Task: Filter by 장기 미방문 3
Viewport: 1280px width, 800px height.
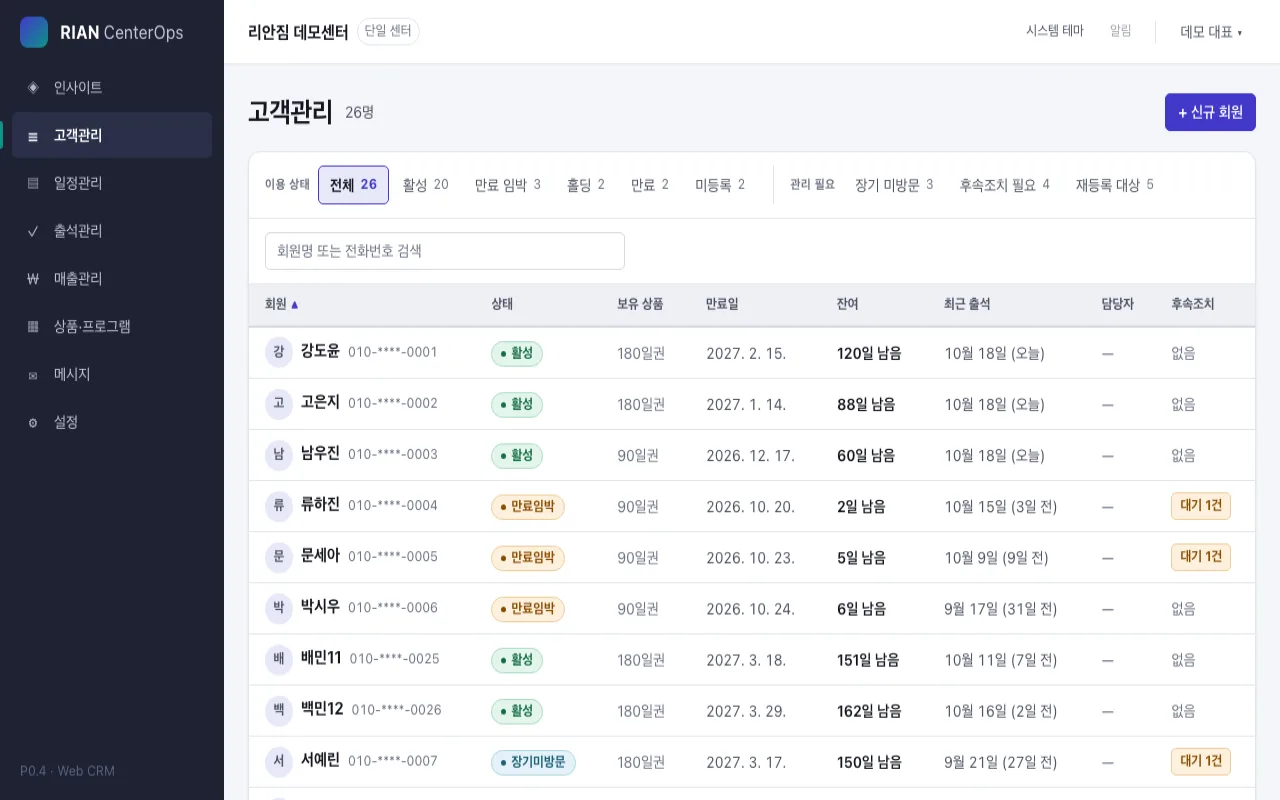Action: click(894, 185)
